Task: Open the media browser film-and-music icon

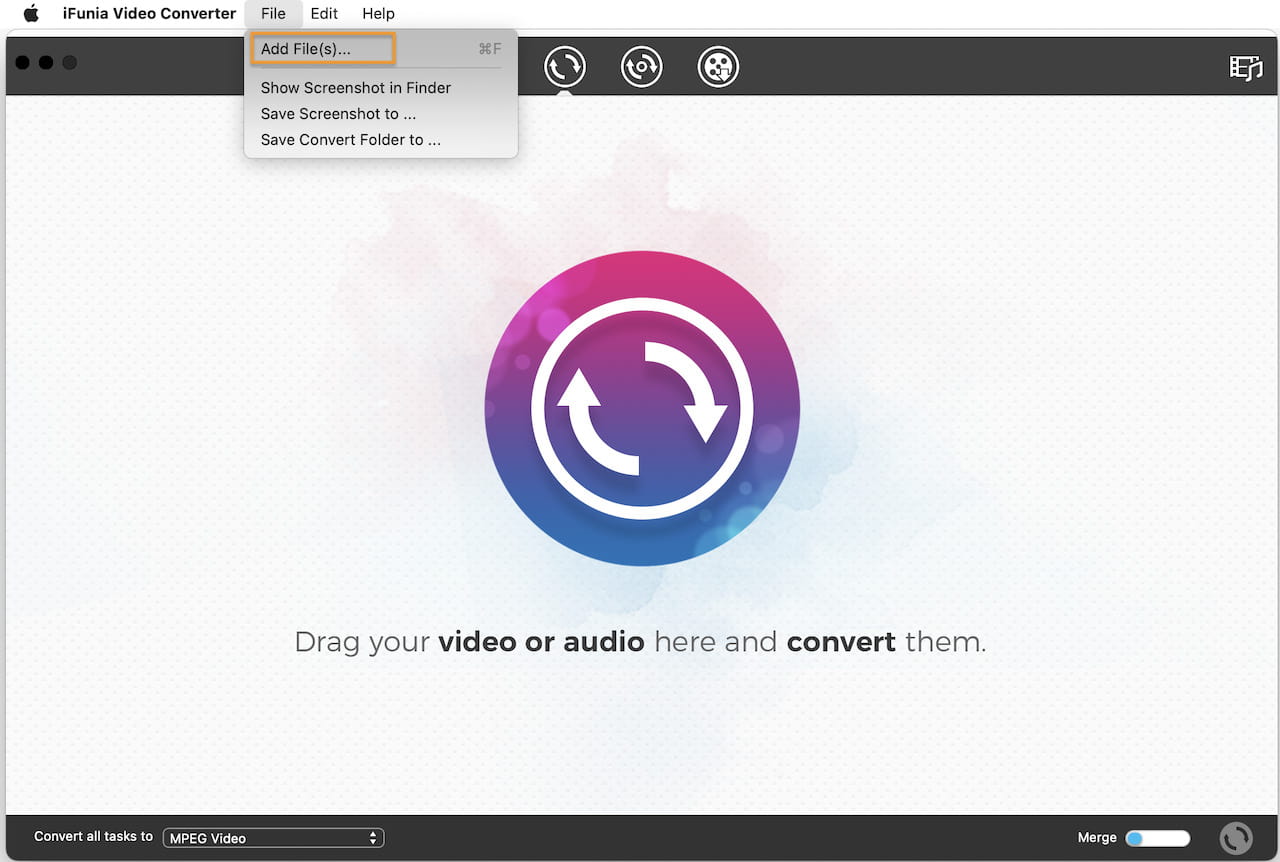Action: (x=1245, y=67)
